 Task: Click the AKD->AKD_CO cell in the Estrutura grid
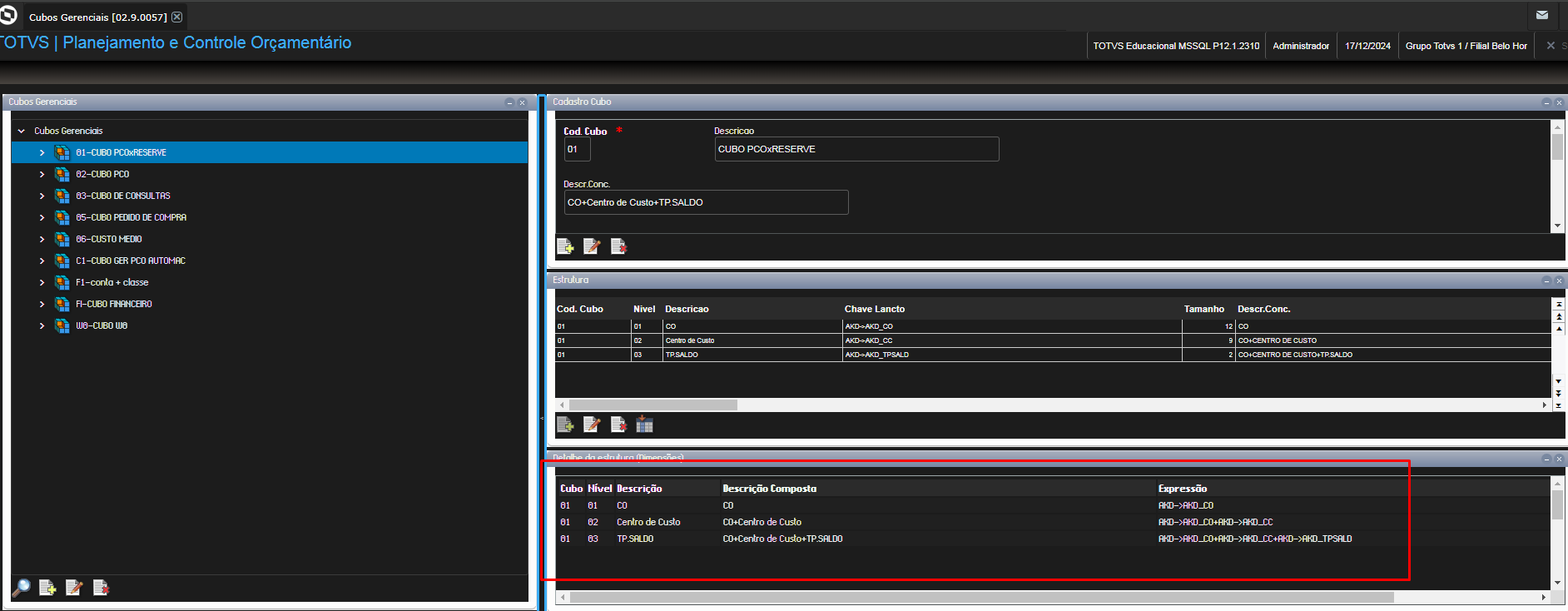tap(1012, 326)
